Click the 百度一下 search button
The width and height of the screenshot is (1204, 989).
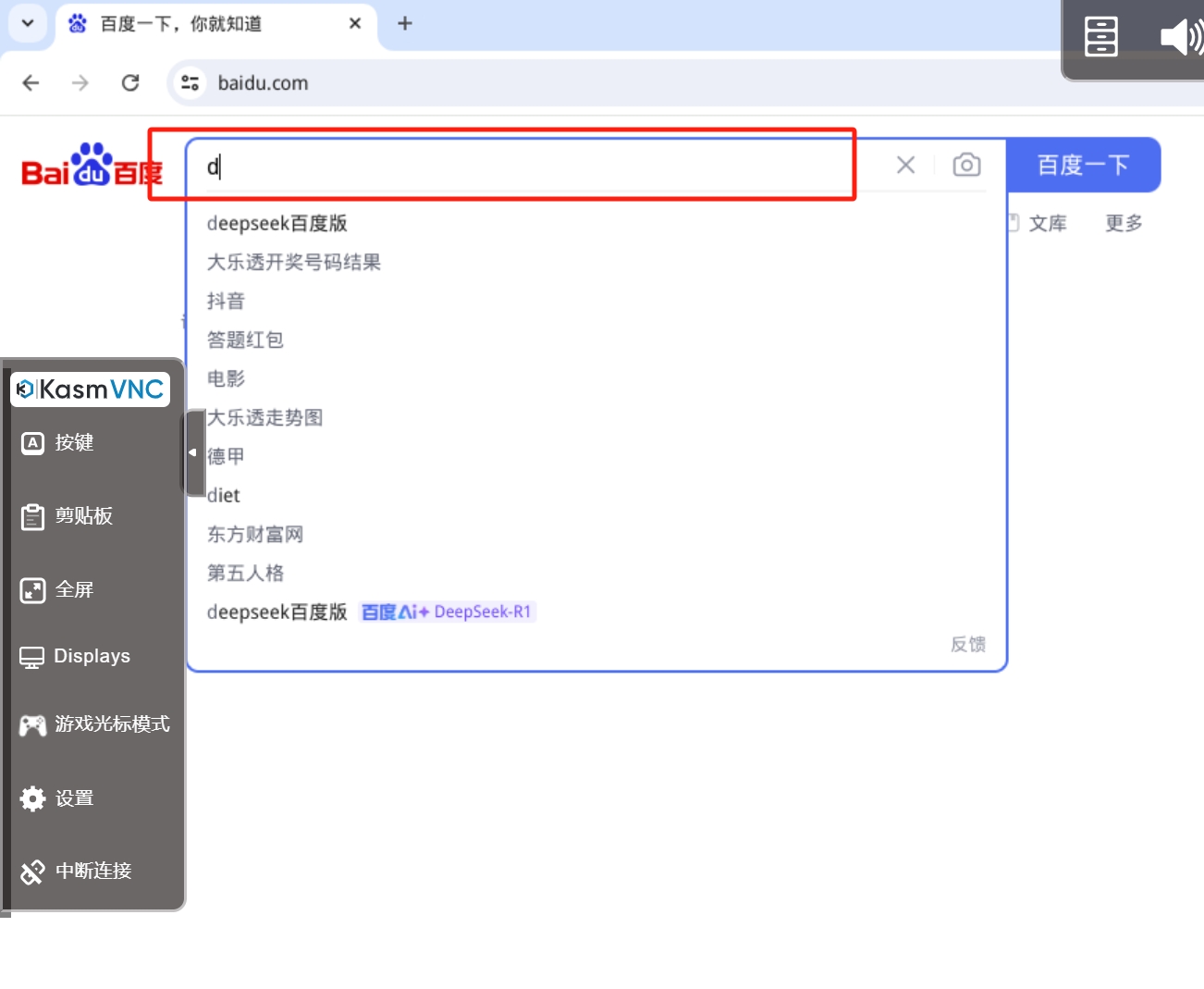tap(1083, 165)
